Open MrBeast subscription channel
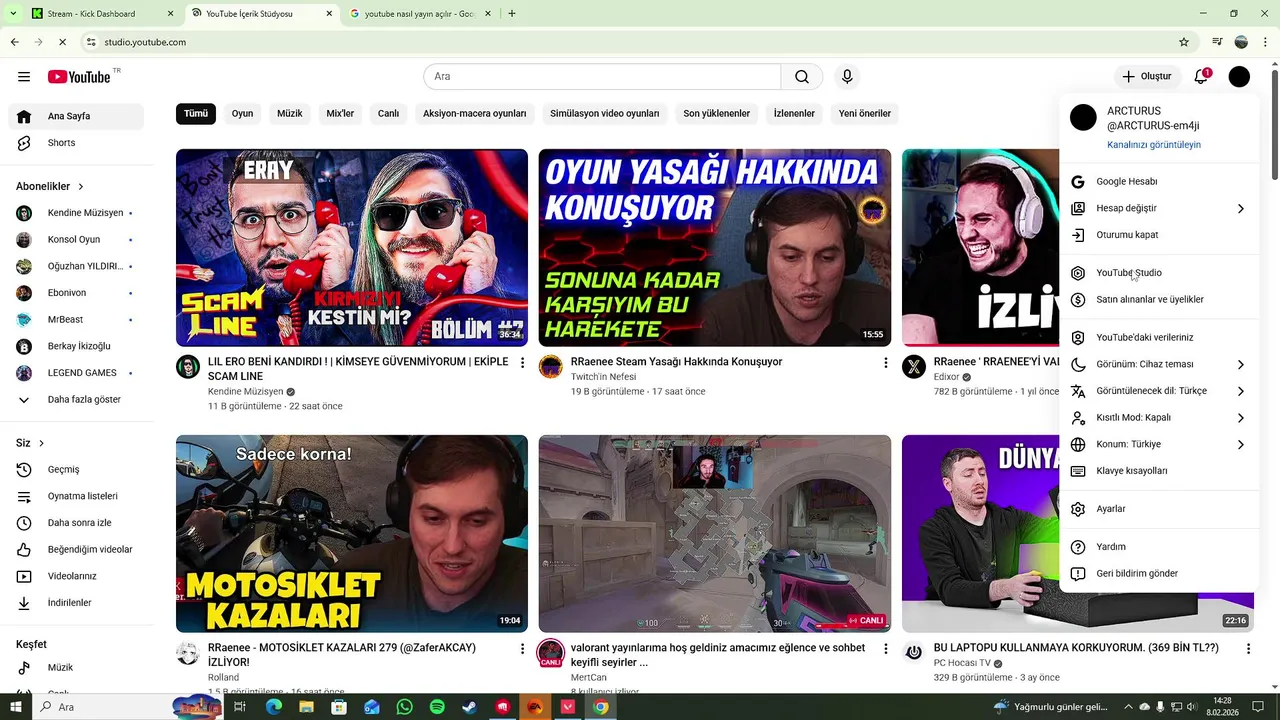1280x720 pixels. [76, 320]
